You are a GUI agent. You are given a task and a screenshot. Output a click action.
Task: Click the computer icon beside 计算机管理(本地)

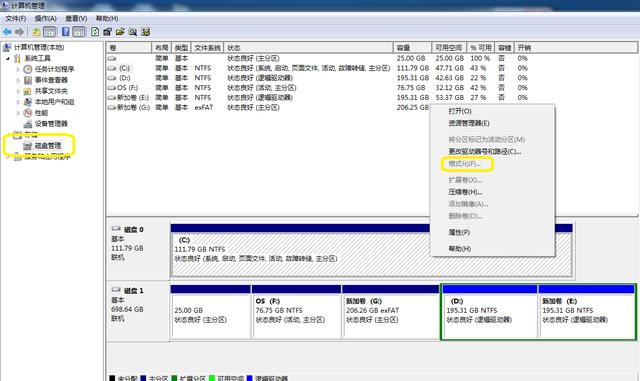coord(7,47)
